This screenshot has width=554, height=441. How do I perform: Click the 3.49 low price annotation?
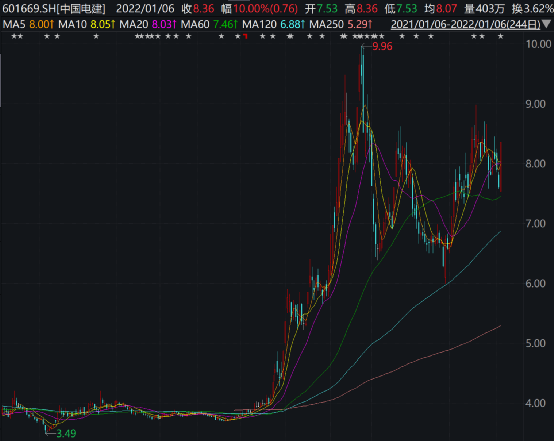[66, 433]
